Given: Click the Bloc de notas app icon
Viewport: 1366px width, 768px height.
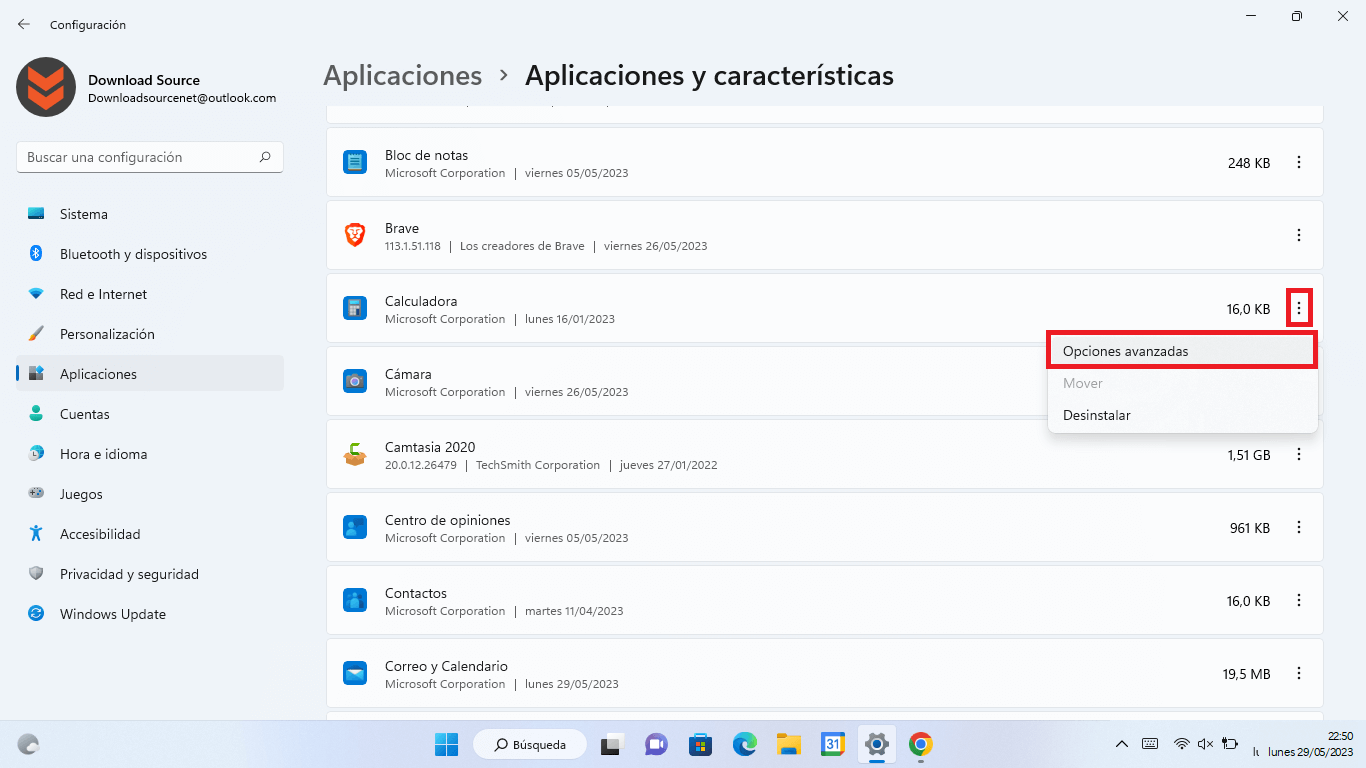Looking at the screenshot, I should click(x=355, y=163).
